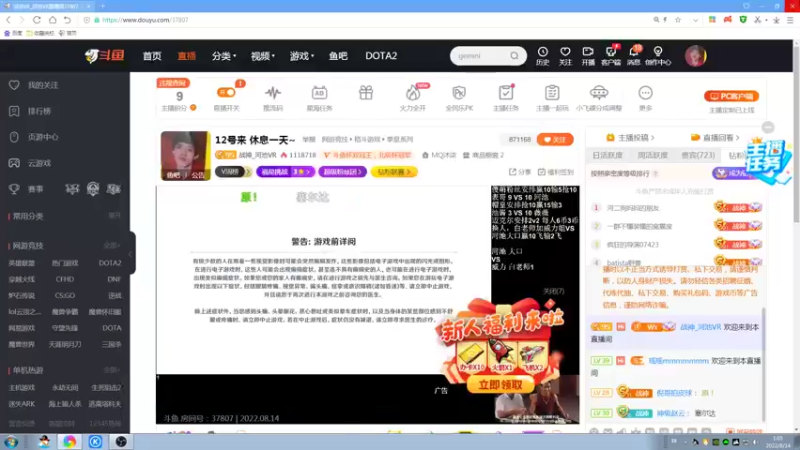Open 我的关注 heart icon in sidebar

pyautogui.click(x=14, y=85)
